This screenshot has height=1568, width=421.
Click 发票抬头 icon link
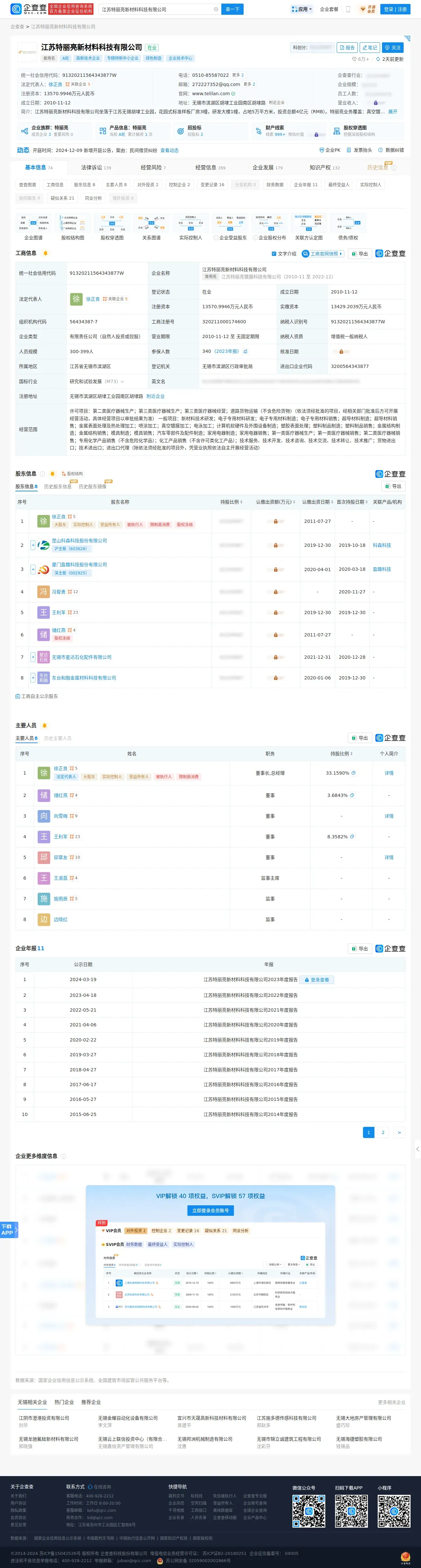[359, 150]
